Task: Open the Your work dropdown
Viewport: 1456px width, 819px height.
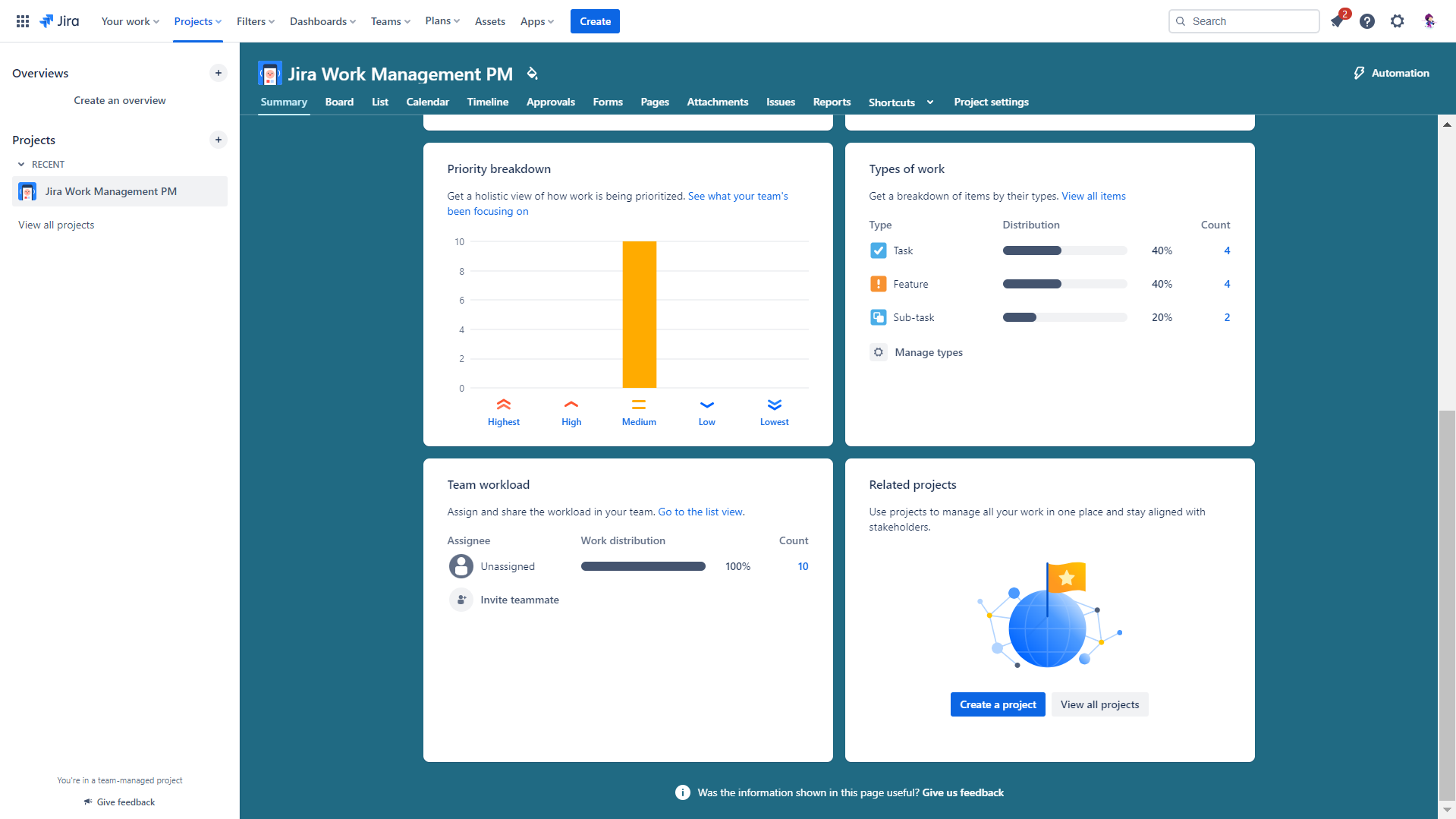Action: 131,21
